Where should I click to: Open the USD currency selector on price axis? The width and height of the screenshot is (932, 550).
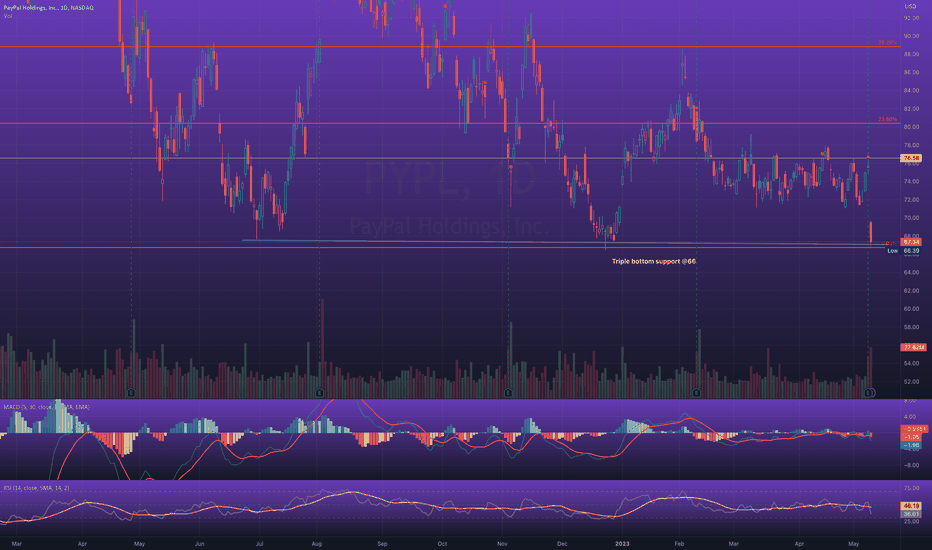(x=910, y=7)
